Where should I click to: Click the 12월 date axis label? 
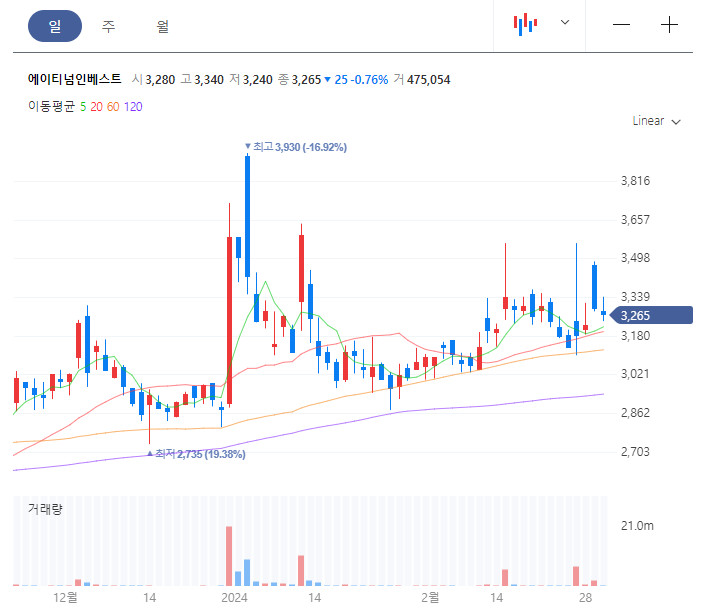coord(65,598)
